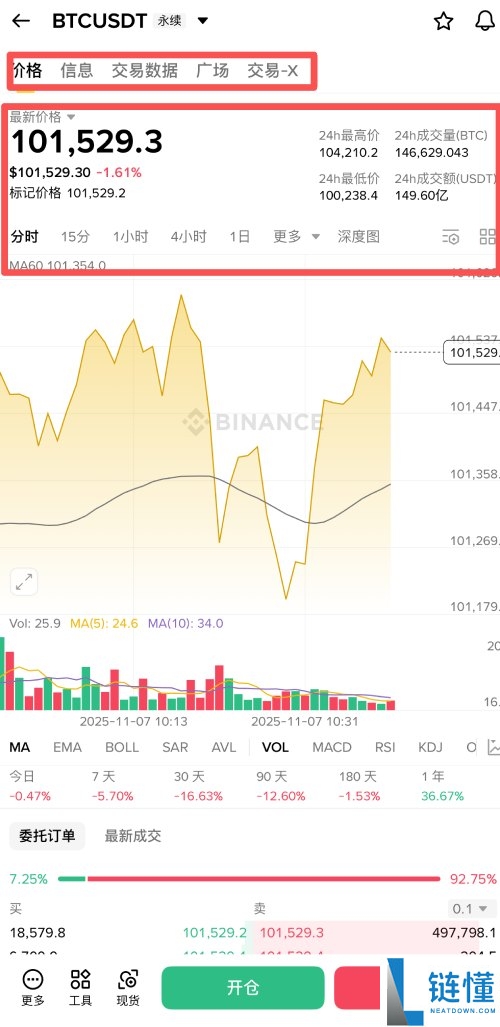Open chart settings icon beside depth chart

coord(451,237)
